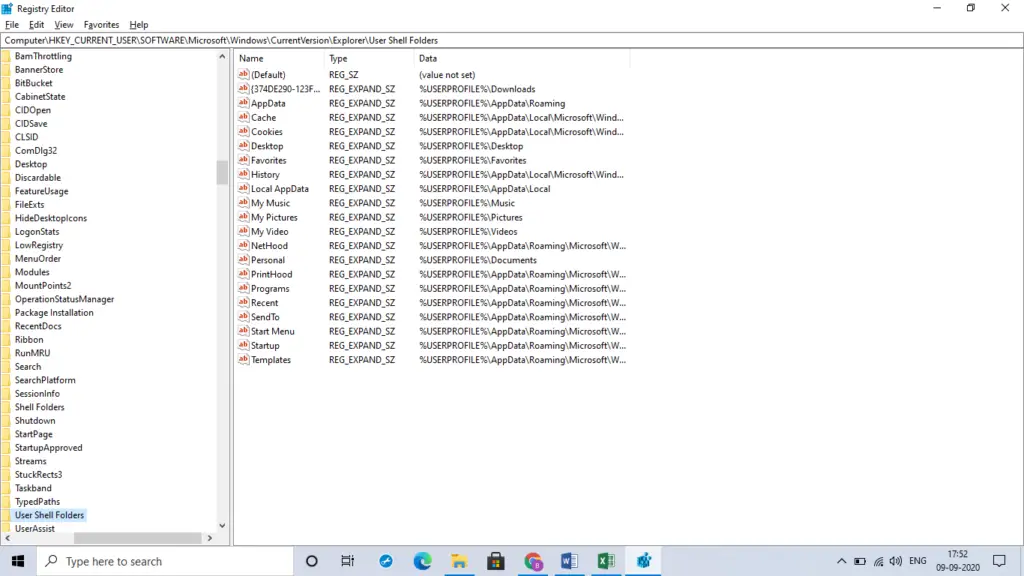Open the Help menu
The width and height of the screenshot is (1024, 576).
pyautogui.click(x=138, y=25)
